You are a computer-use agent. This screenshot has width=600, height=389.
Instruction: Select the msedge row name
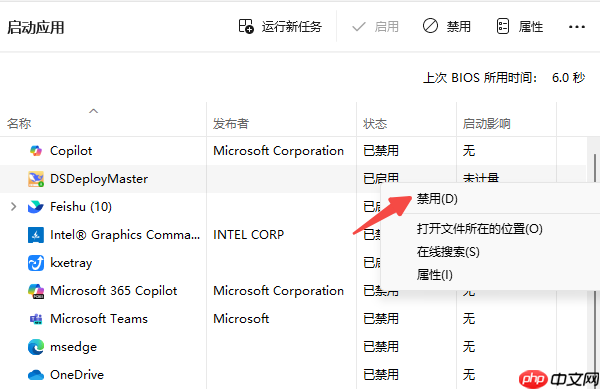[x=73, y=347]
